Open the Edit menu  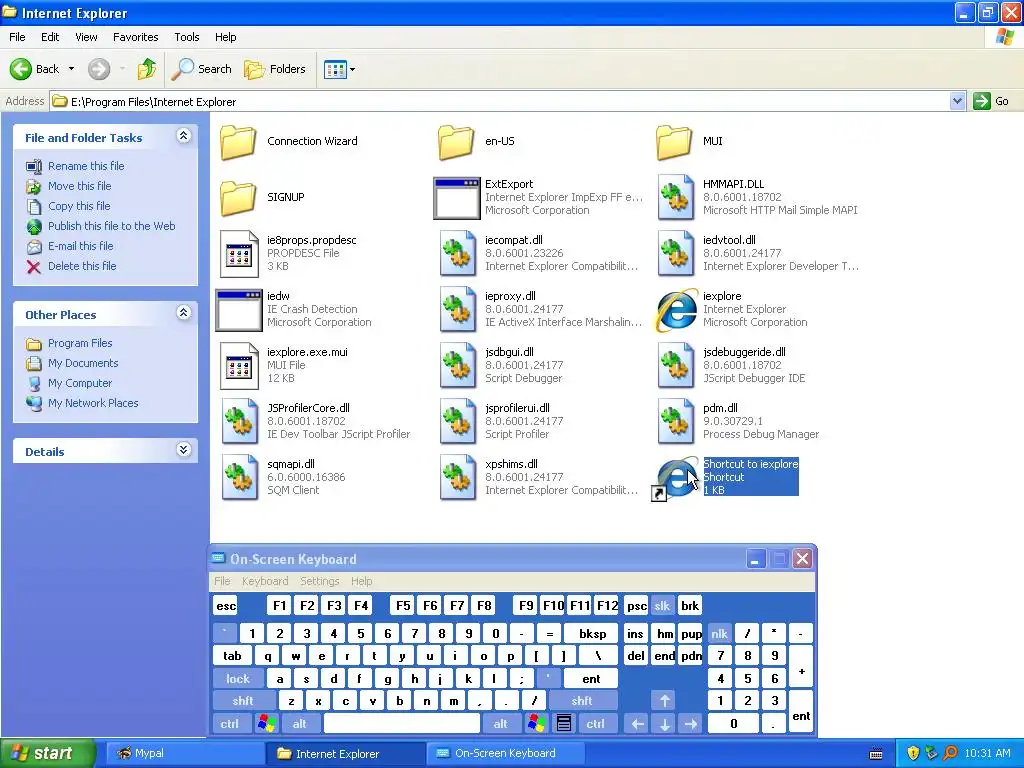point(50,37)
